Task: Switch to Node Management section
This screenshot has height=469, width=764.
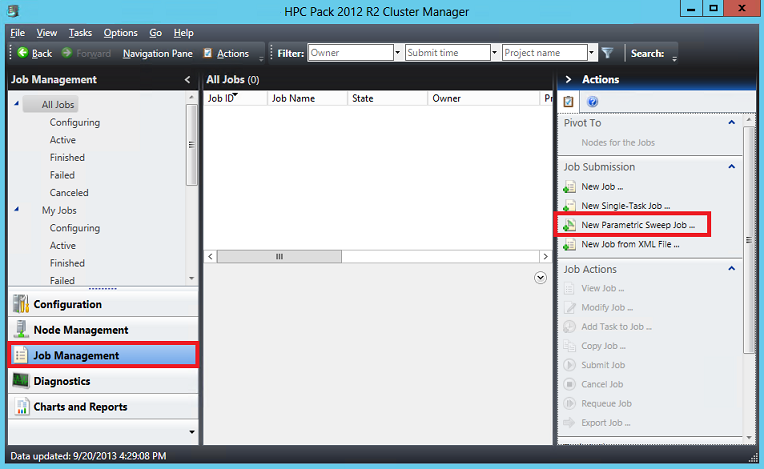Action: [x=103, y=330]
